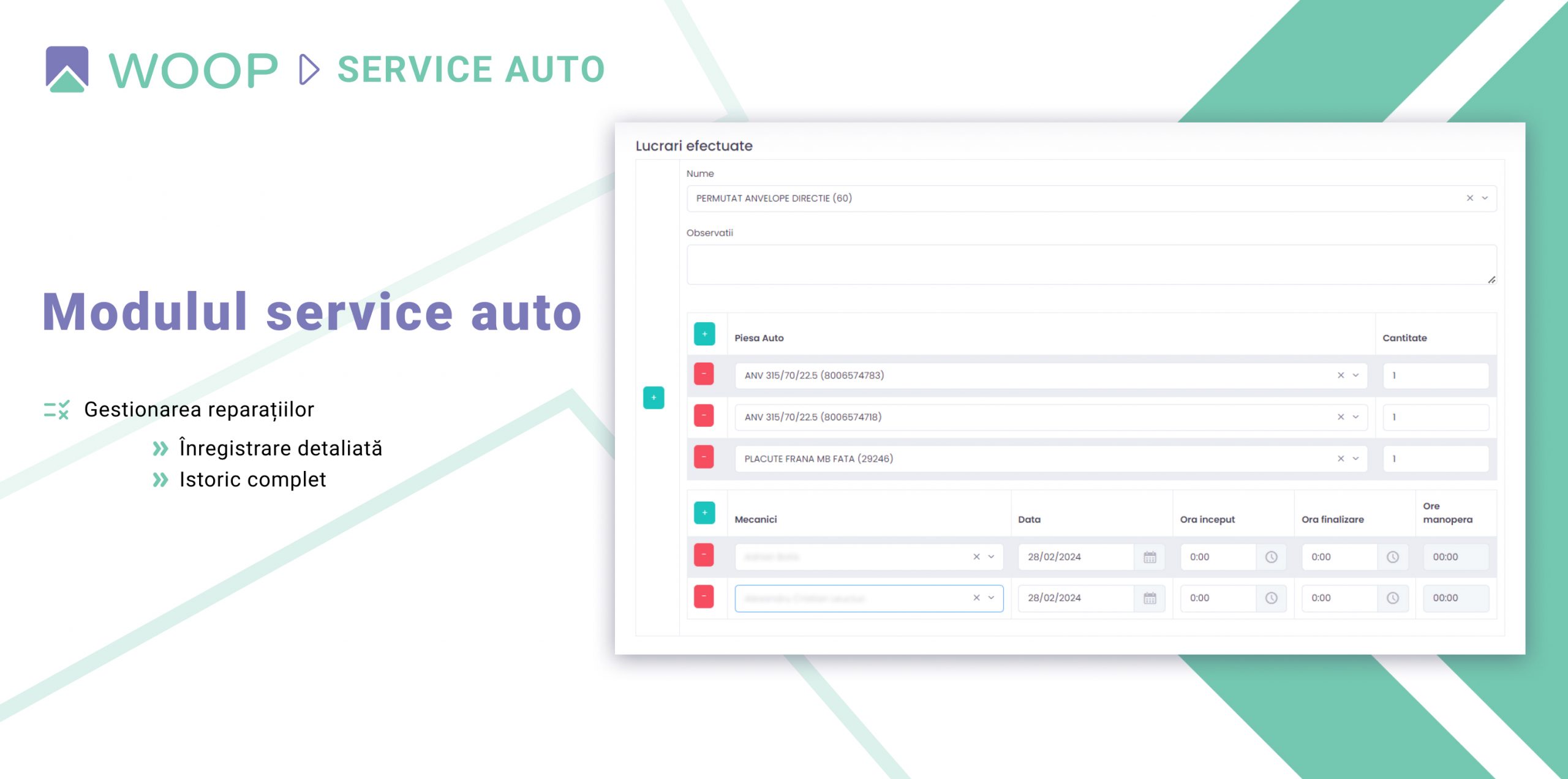Clear the ANV 315/70/22.5 (8006574718) selection
Viewport: 1568px width, 779px height.
point(1341,417)
